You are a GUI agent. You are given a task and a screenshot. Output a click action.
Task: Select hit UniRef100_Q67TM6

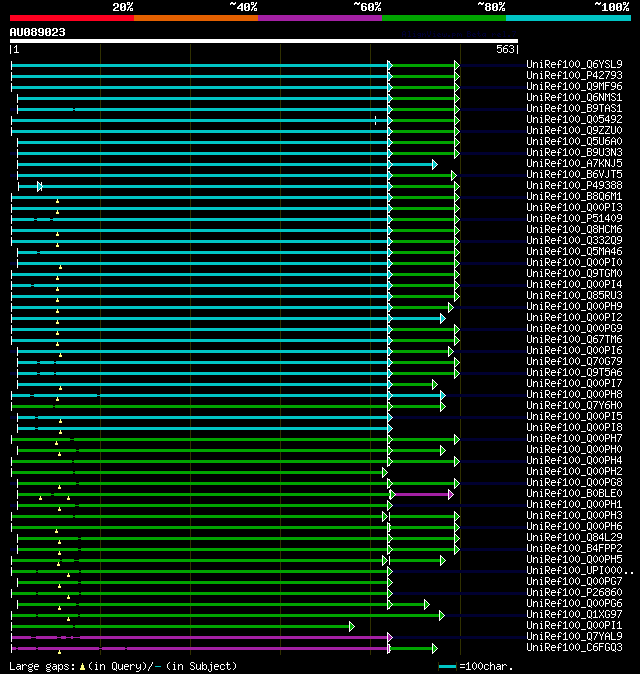tap(574, 340)
